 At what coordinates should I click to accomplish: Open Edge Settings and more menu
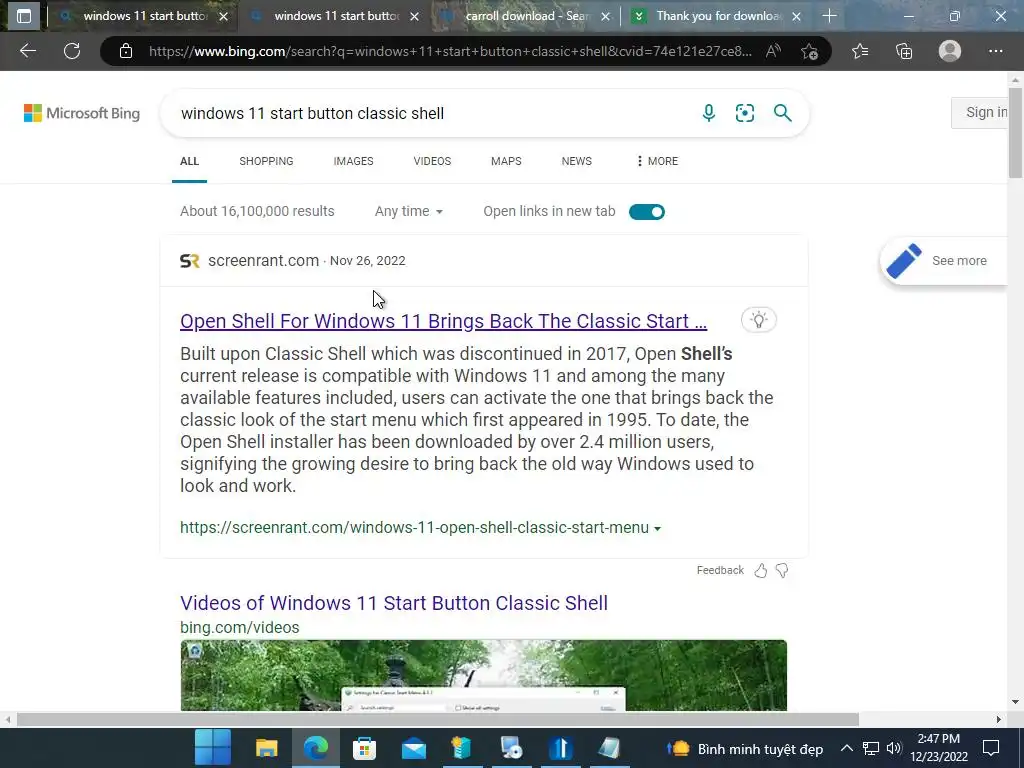coord(995,51)
